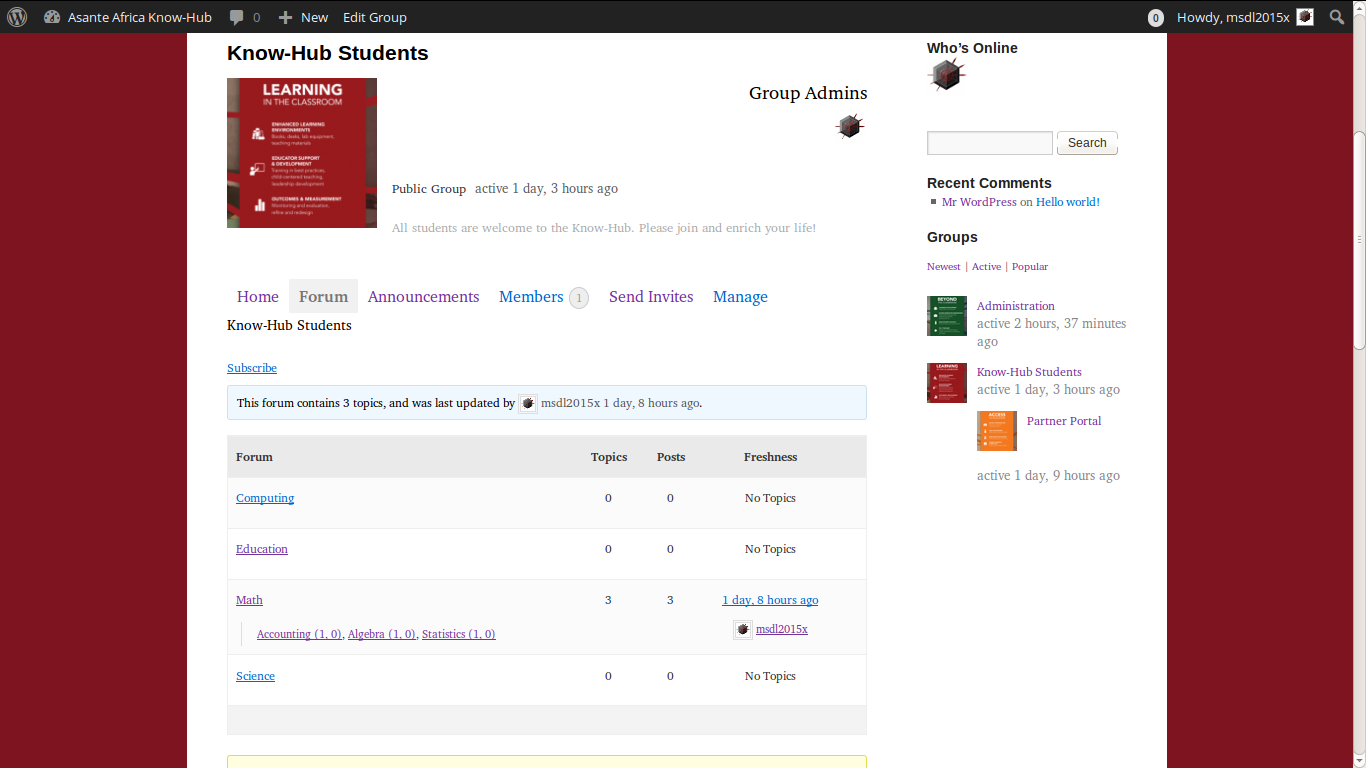Open the Manage tab

[x=740, y=297]
